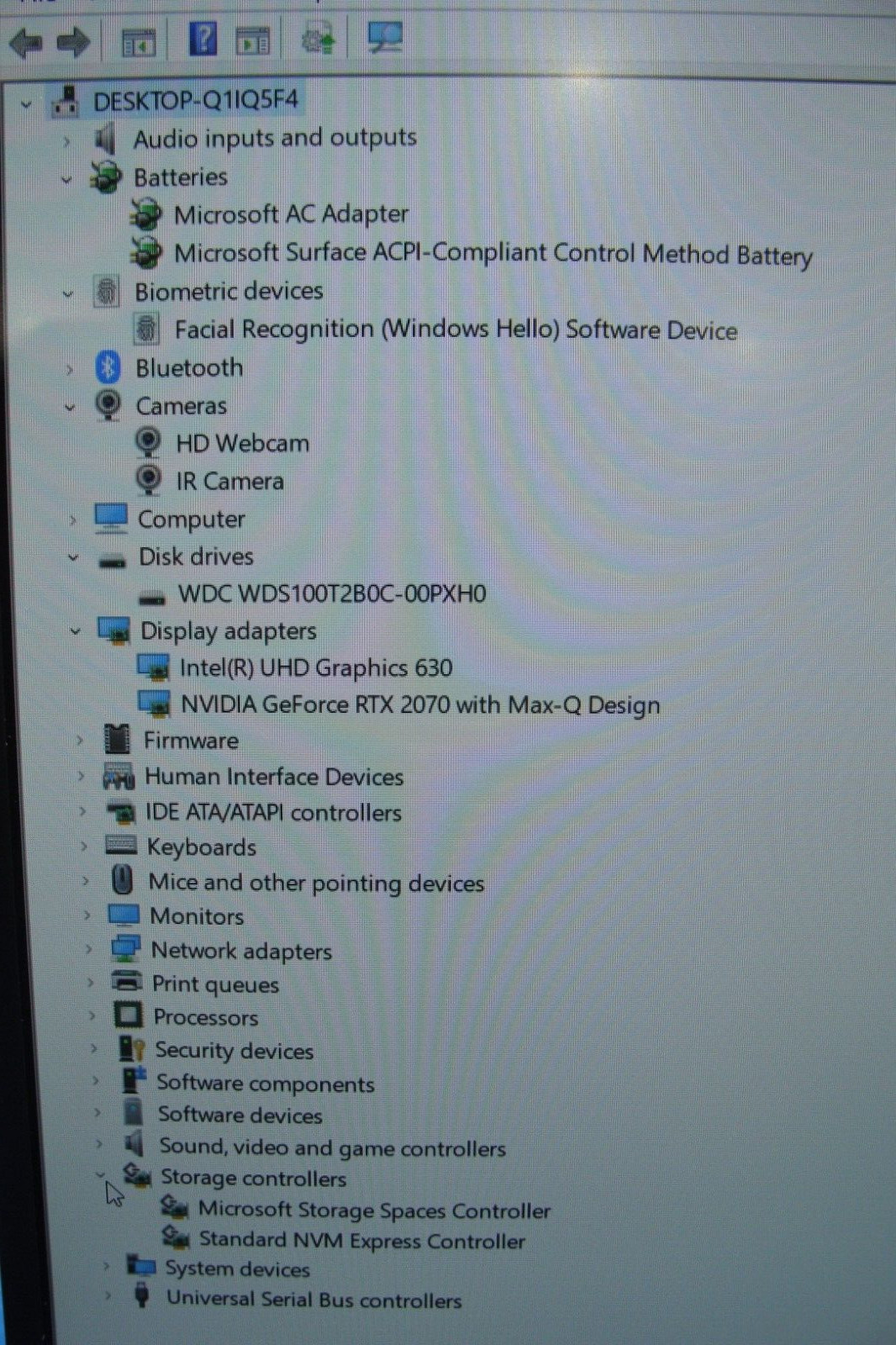
Task: Select the IR Camera device label
Action: (x=229, y=481)
